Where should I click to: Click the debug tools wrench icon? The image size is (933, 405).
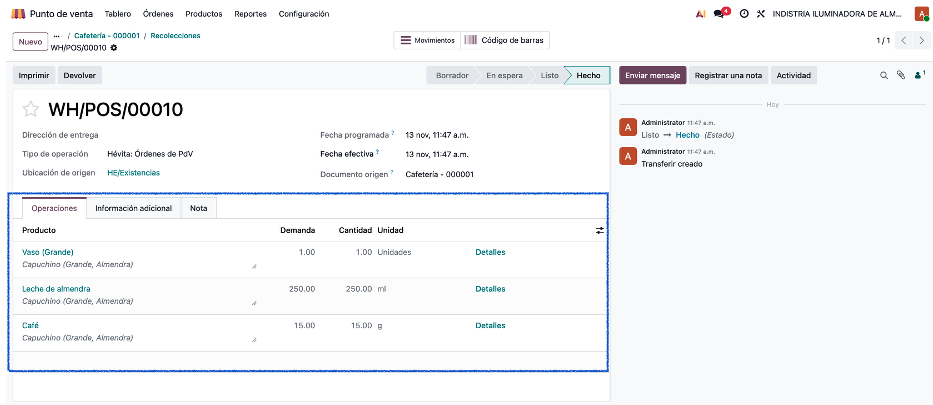coord(761,14)
